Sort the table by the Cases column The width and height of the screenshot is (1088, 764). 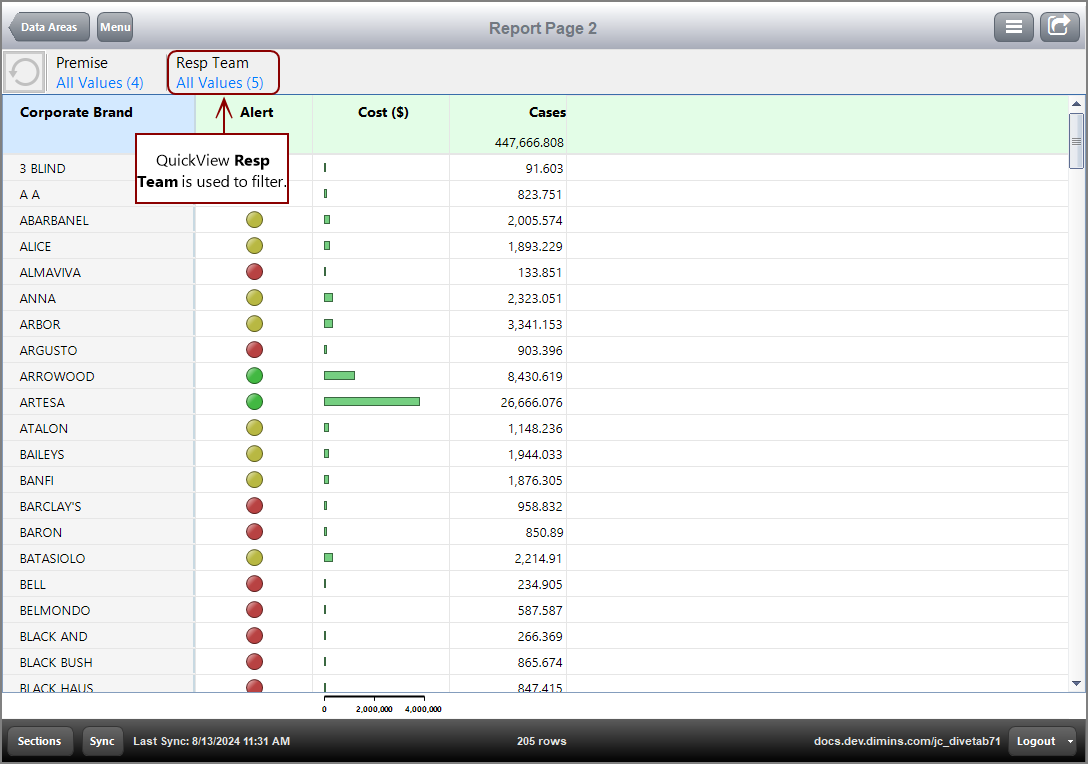click(547, 112)
